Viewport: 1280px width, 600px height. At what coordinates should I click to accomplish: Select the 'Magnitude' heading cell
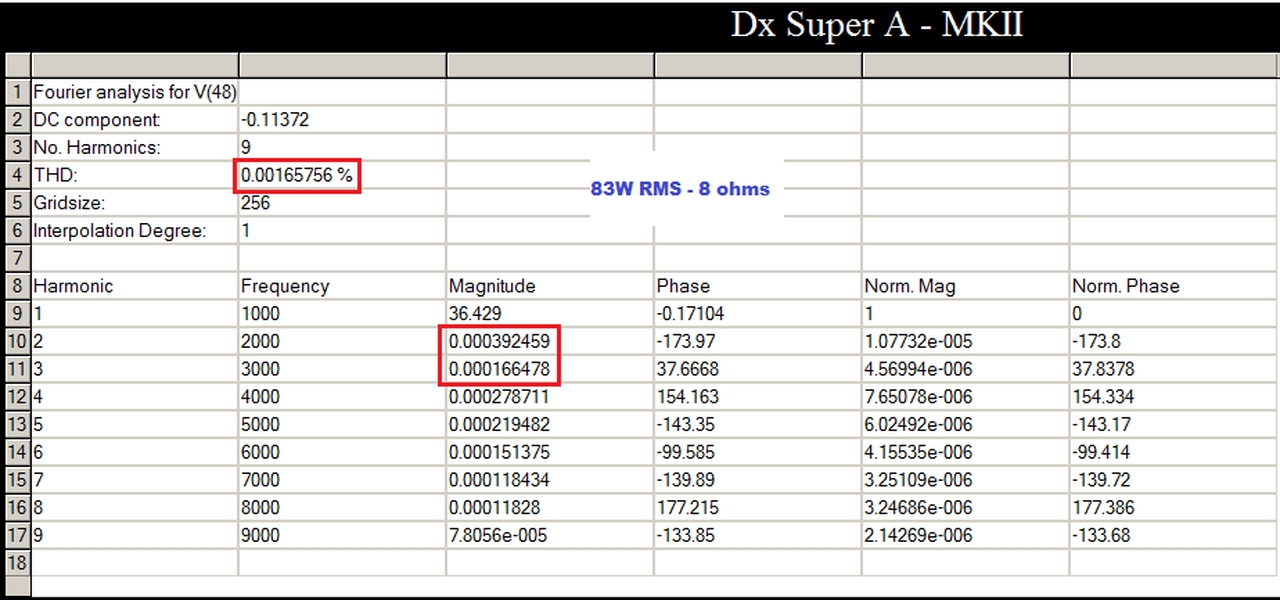pos(550,286)
